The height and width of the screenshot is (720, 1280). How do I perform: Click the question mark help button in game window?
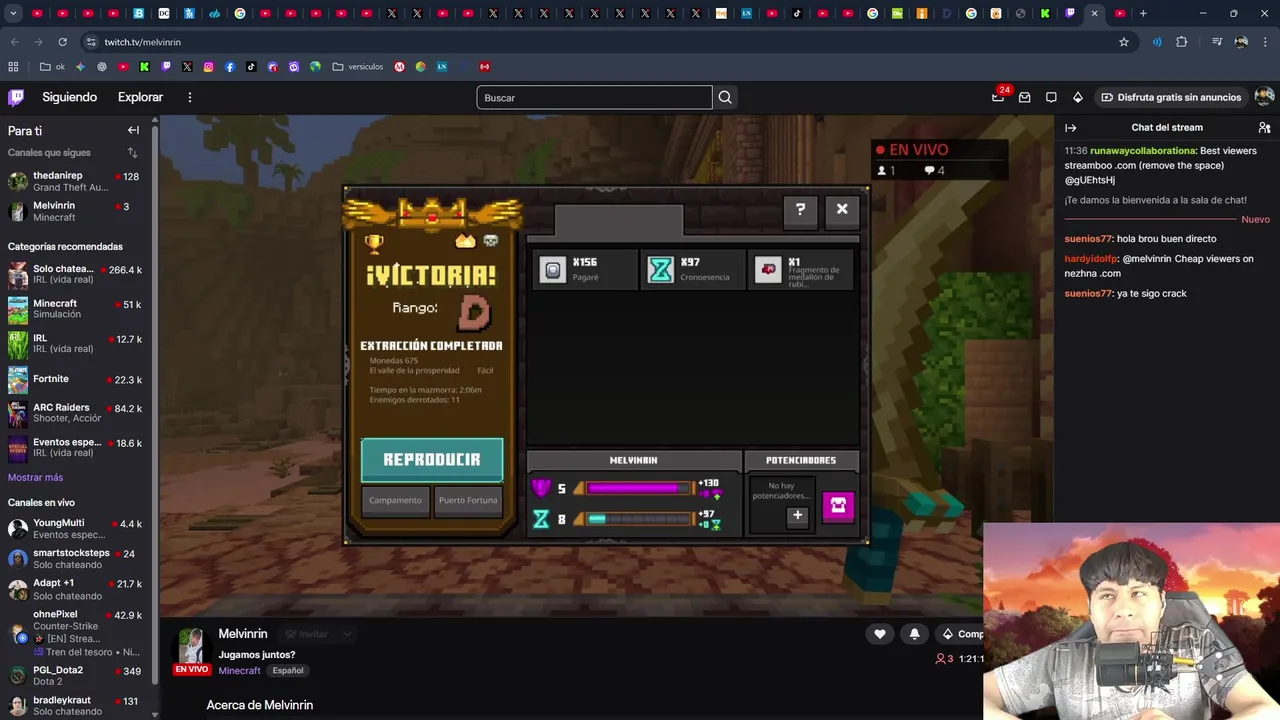[x=800, y=210]
